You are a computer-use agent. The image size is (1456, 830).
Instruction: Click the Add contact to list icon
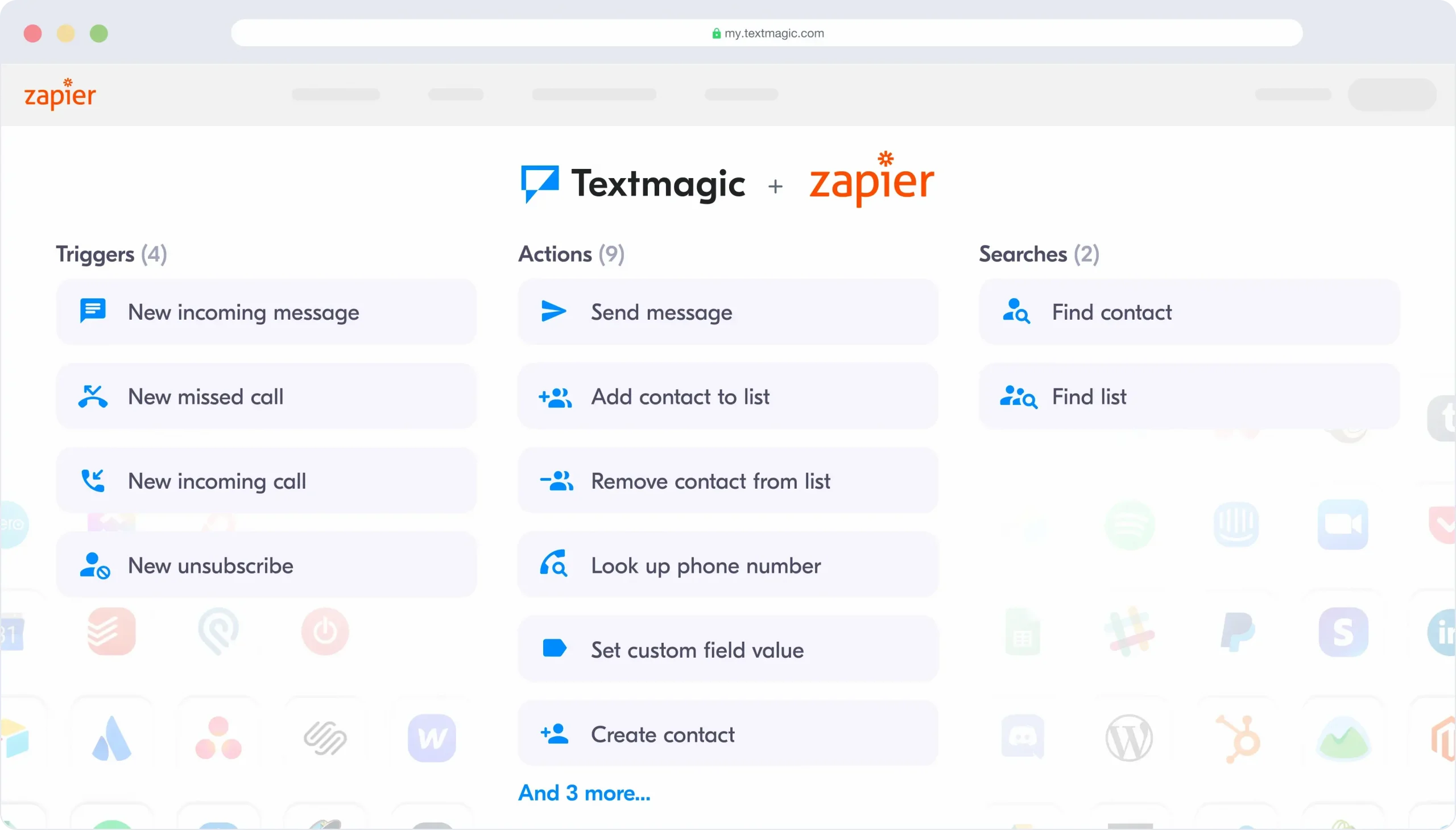555,397
